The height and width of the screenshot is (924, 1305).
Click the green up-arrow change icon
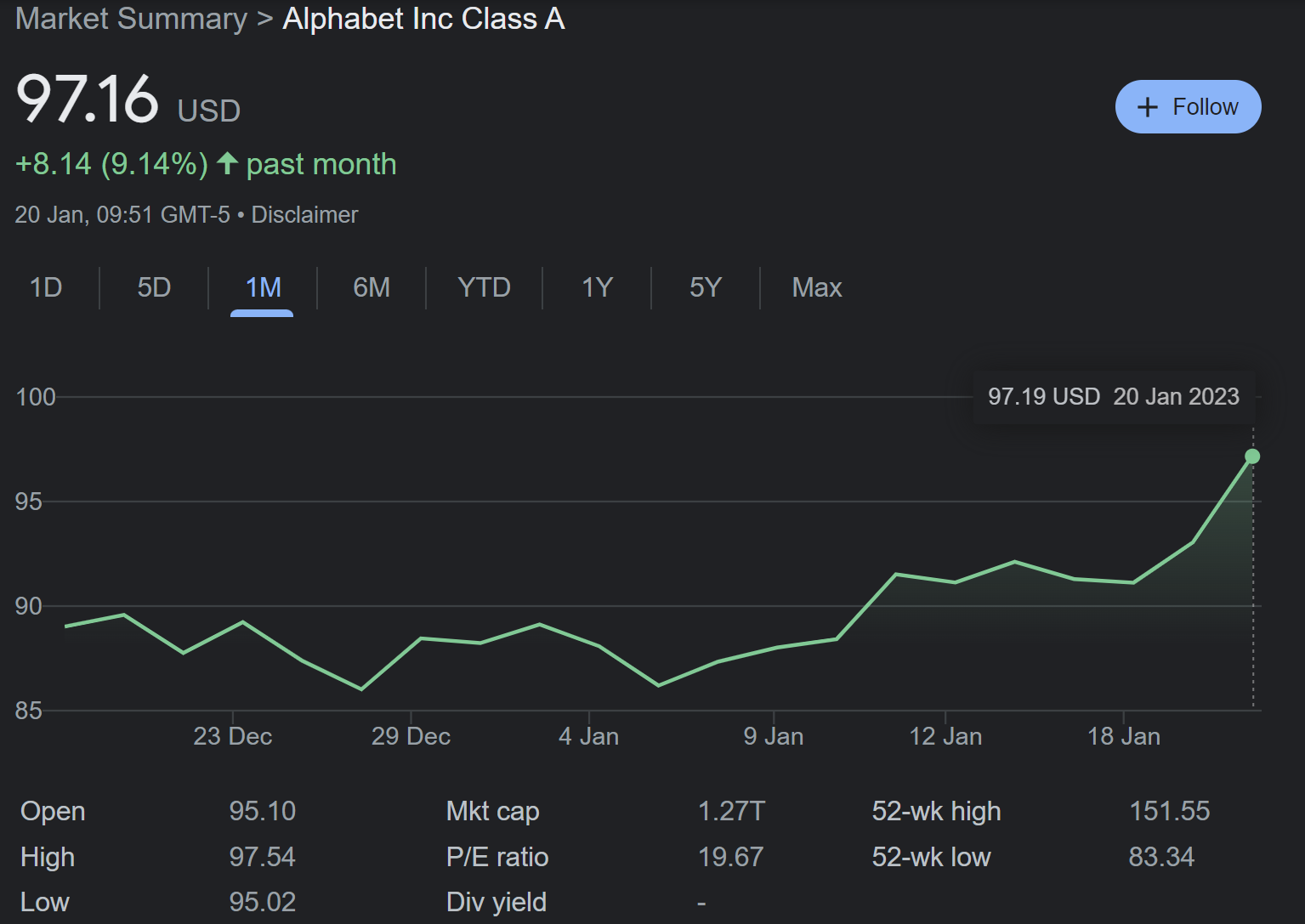(x=226, y=163)
